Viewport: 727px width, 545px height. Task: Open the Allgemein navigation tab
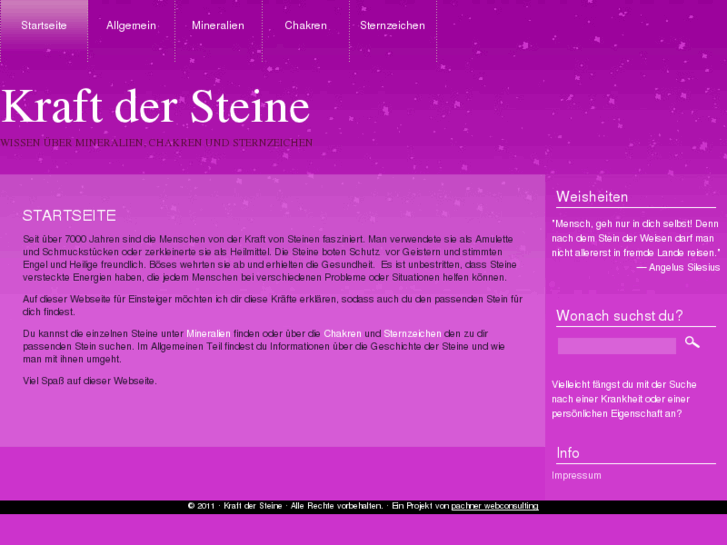(x=131, y=26)
